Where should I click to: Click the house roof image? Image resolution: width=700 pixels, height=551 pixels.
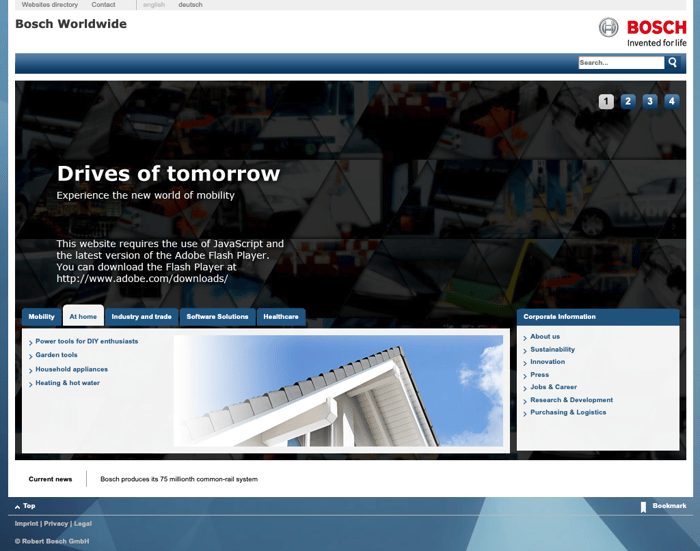click(x=338, y=391)
